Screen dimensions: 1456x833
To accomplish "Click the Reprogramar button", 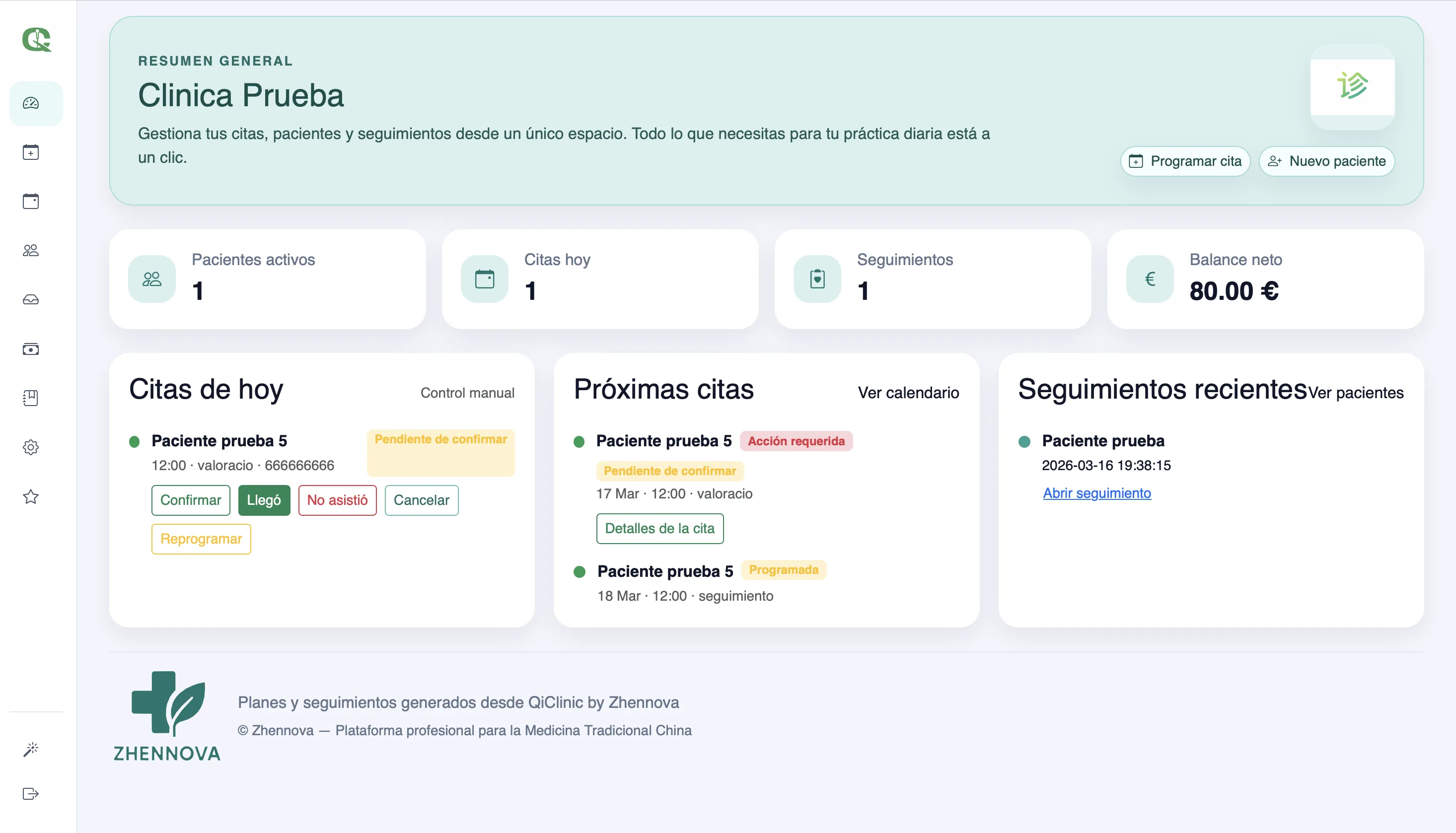I will pos(201,539).
